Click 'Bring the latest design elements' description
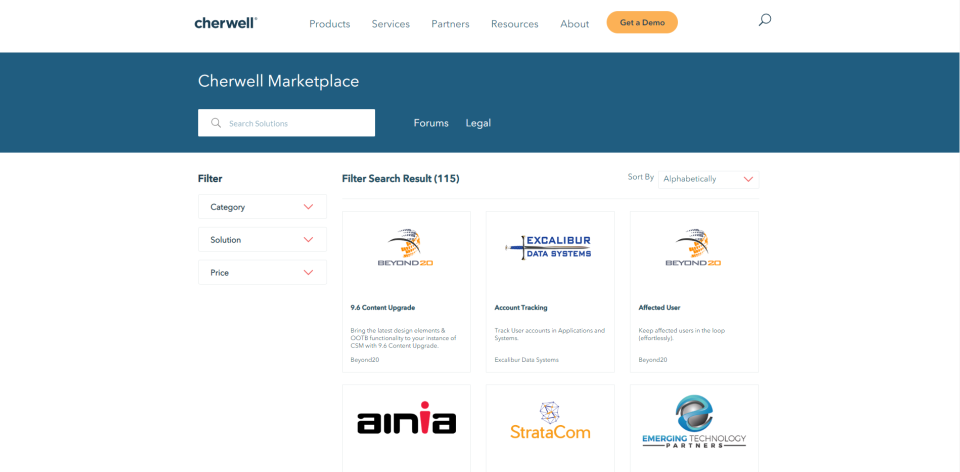 (403, 338)
